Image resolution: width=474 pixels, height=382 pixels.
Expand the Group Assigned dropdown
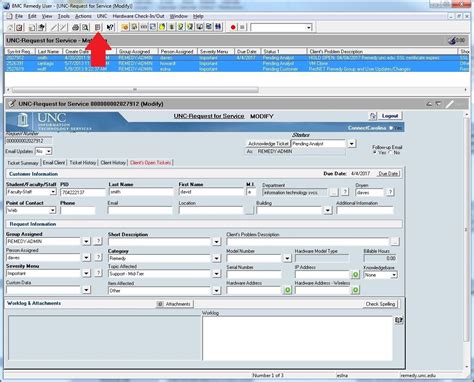coord(86,241)
